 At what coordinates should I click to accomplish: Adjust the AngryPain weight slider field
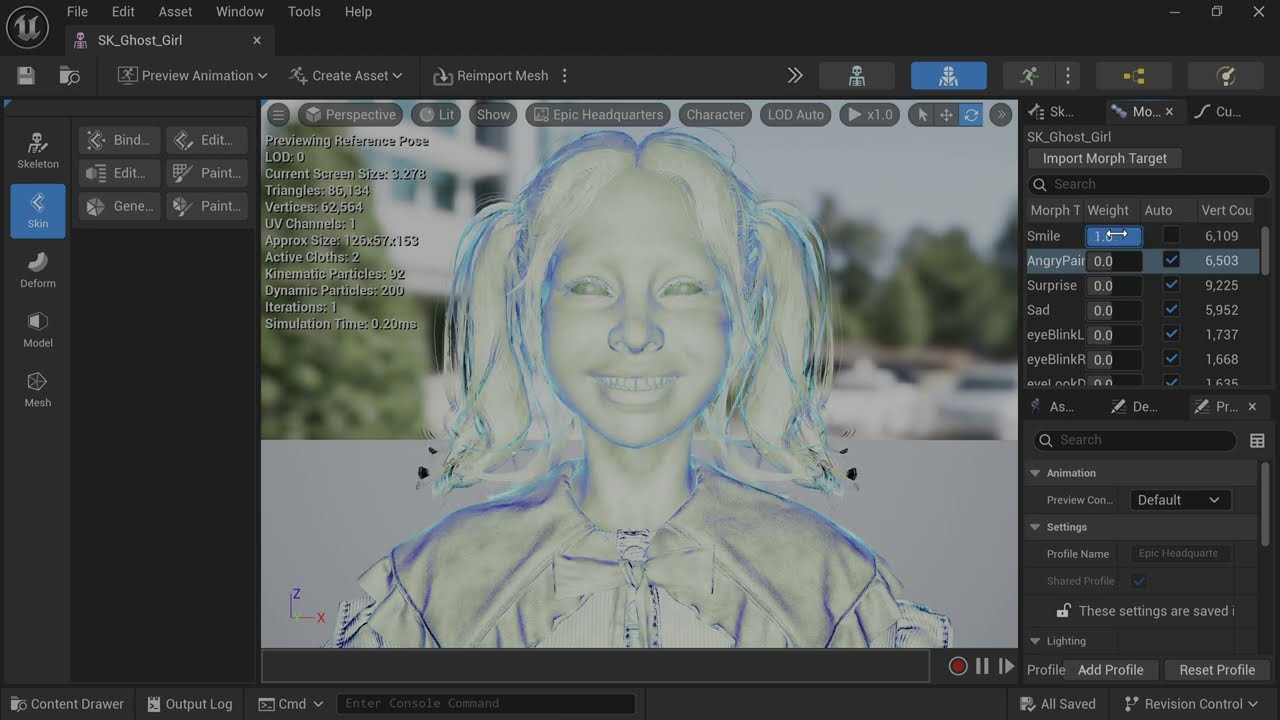click(1114, 260)
